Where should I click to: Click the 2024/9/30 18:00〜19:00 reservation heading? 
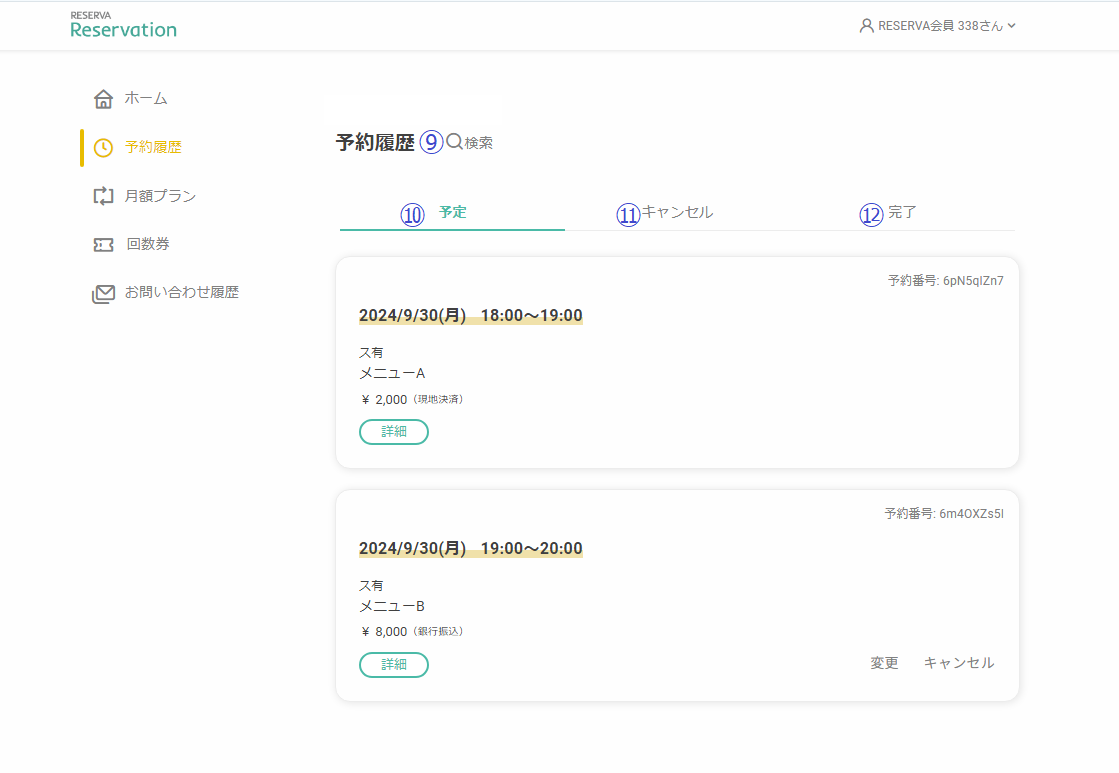point(470,315)
